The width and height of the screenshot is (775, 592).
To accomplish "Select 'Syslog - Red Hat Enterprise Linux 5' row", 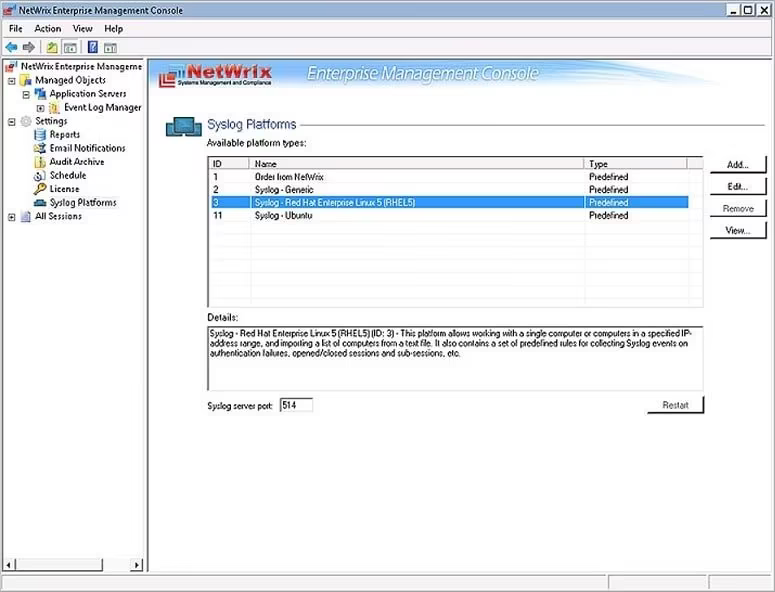I will pos(449,203).
